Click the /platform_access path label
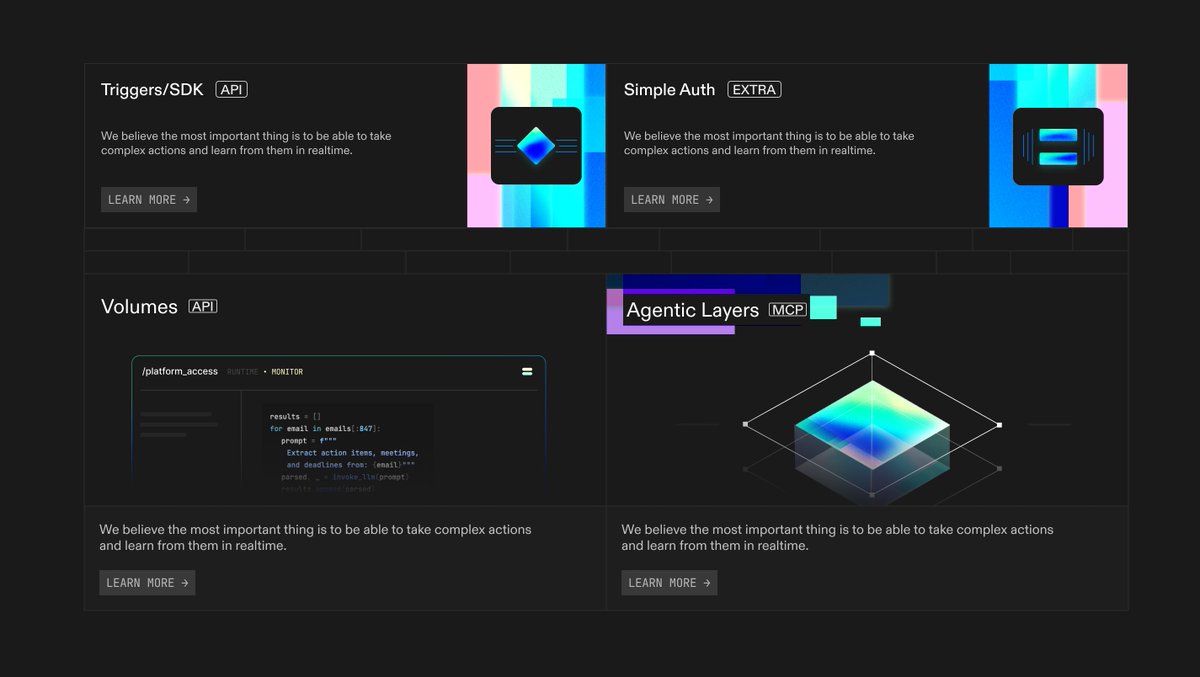1200x677 pixels. click(179, 372)
